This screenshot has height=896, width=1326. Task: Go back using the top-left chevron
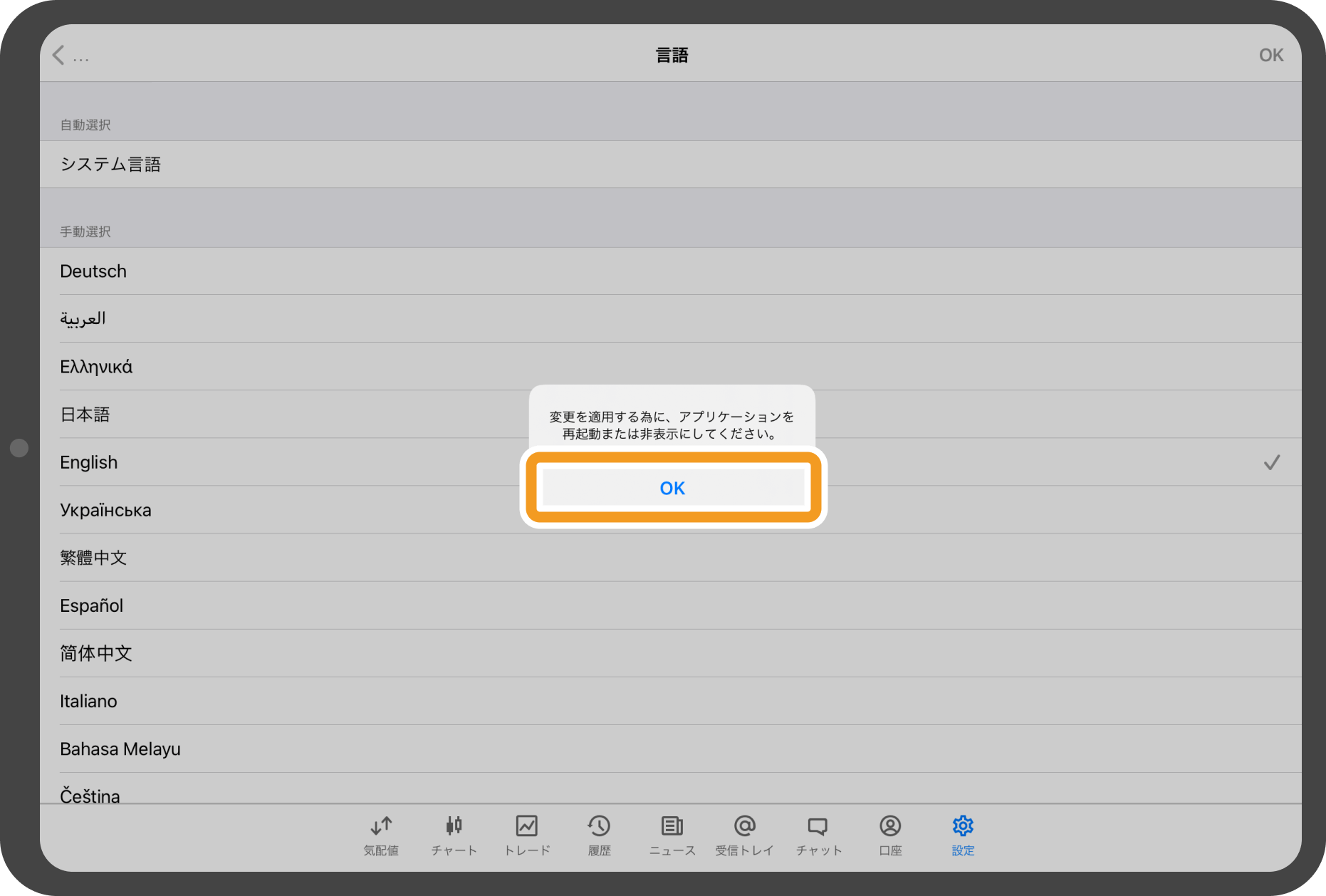(x=59, y=56)
